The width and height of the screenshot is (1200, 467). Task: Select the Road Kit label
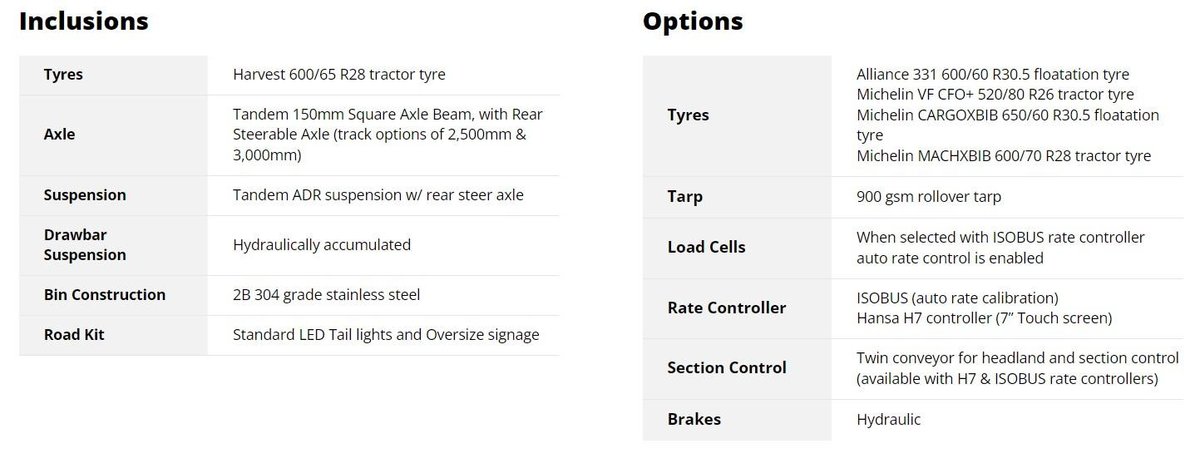click(x=74, y=335)
